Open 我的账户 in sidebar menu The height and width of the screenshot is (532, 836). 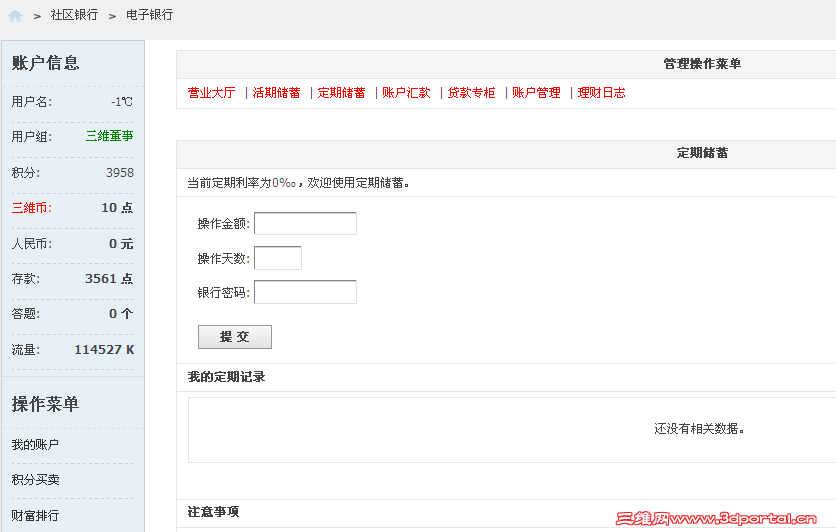click(x=35, y=445)
